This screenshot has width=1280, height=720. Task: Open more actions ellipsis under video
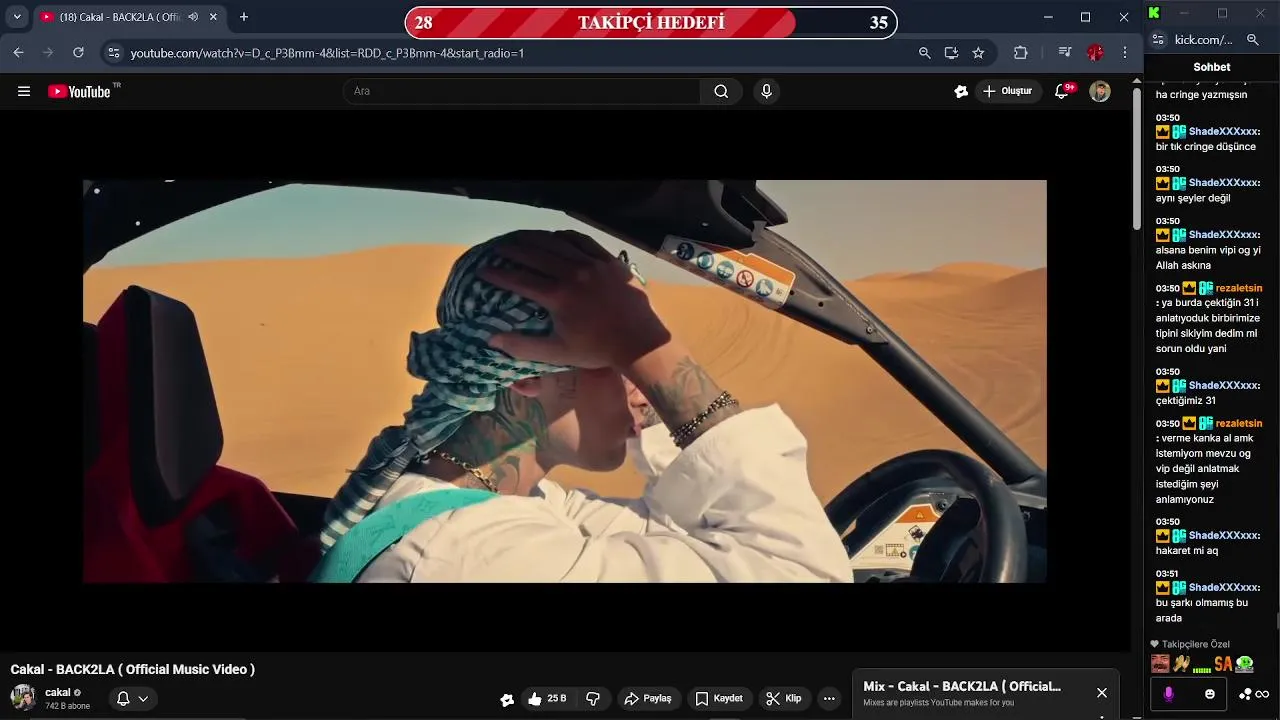coord(829,699)
